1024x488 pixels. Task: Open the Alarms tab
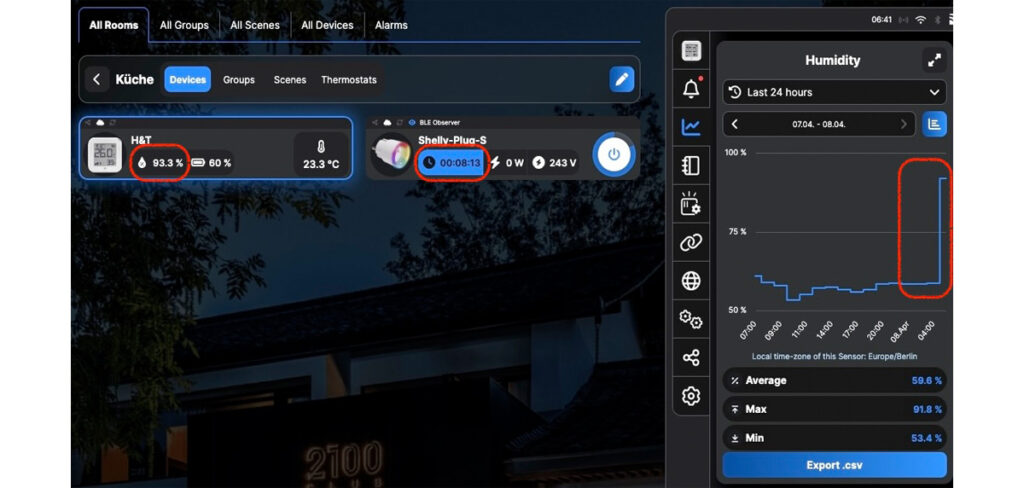point(391,25)
